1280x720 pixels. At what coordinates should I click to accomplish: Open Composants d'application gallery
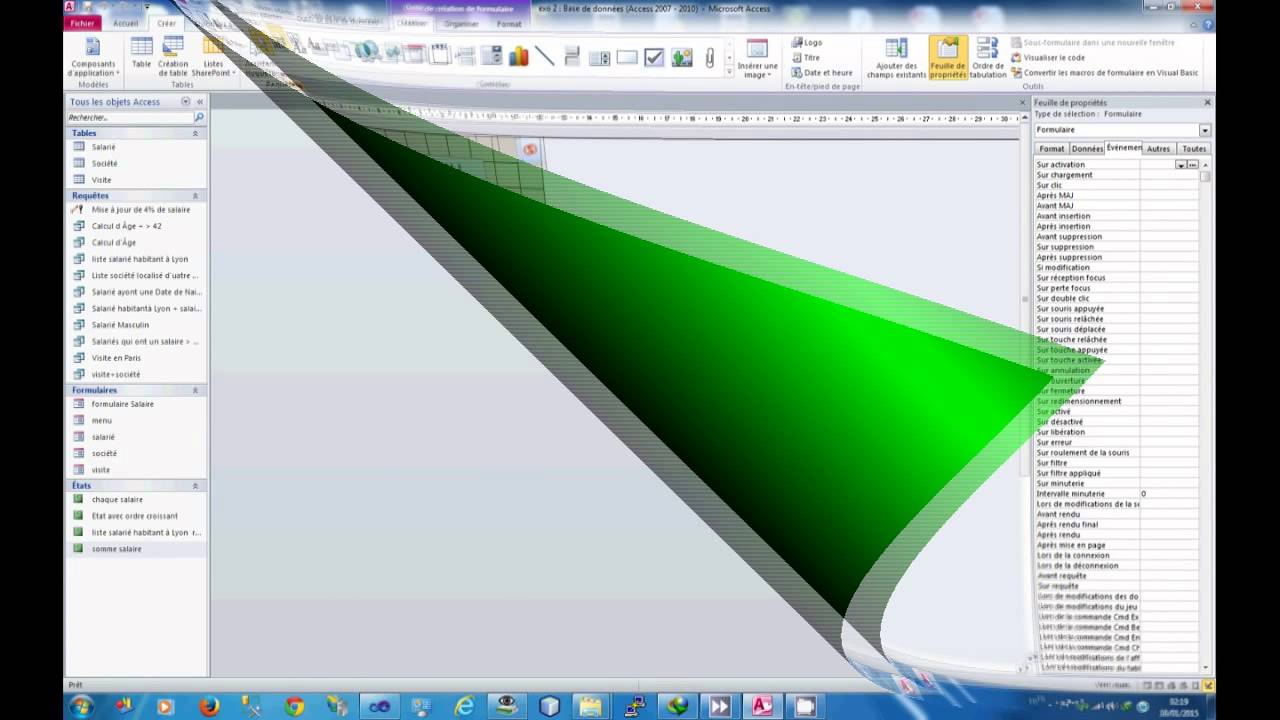pos(92,57)
